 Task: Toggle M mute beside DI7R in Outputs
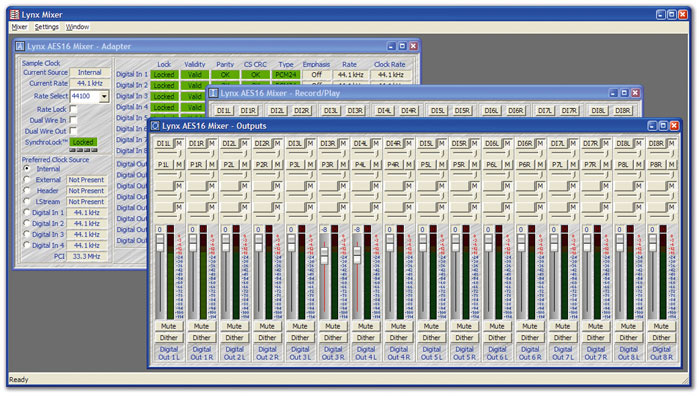606,143
